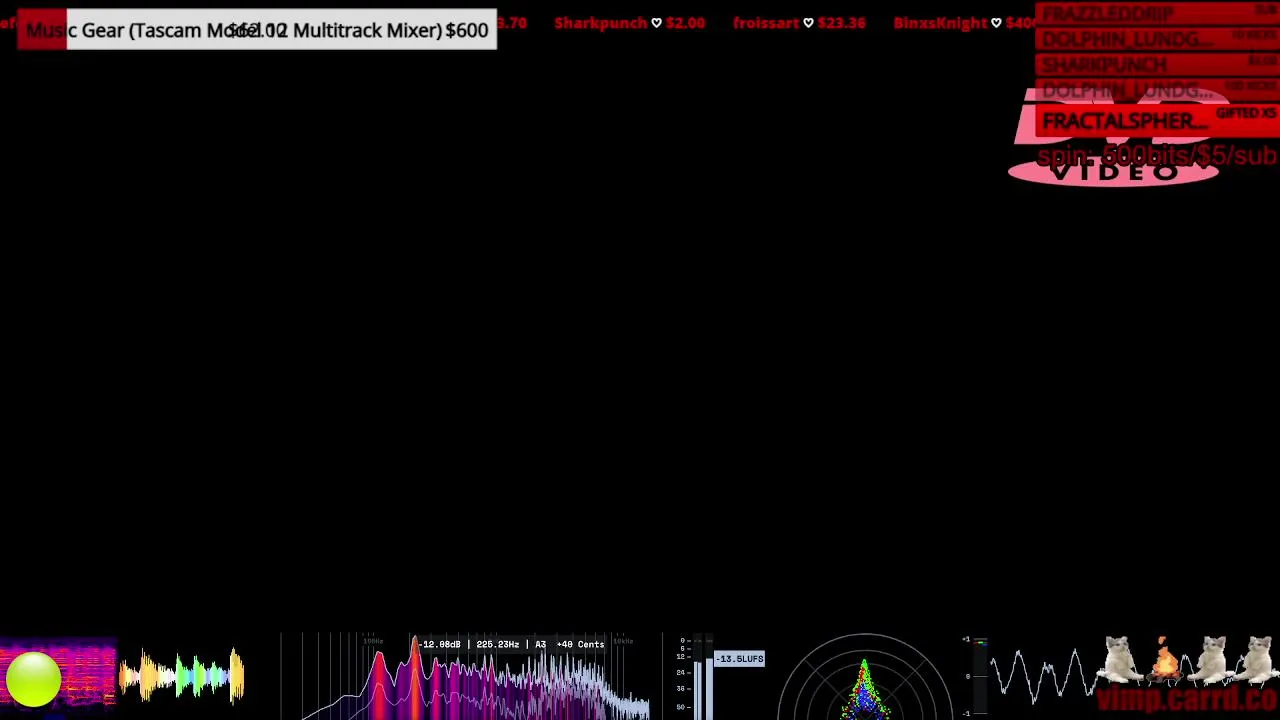
Task: Click the heart next to Sharkpunch in ticker
Action: click(656, 23)
